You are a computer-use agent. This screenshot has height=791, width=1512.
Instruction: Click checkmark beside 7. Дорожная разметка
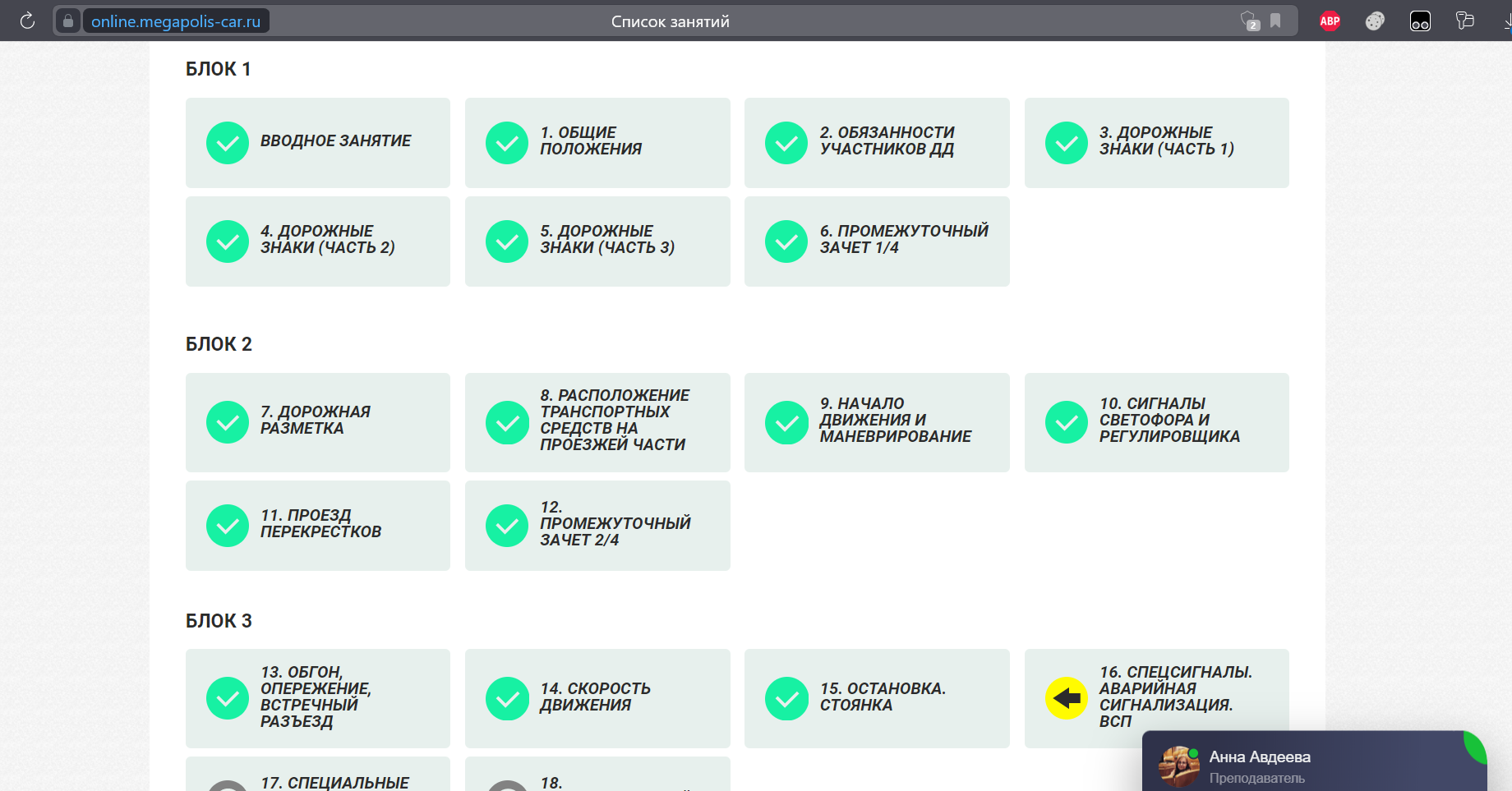(228, 422)
